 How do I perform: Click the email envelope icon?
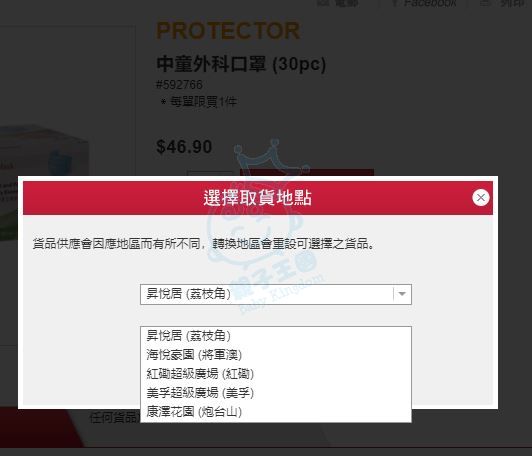(x=323, y=3)
